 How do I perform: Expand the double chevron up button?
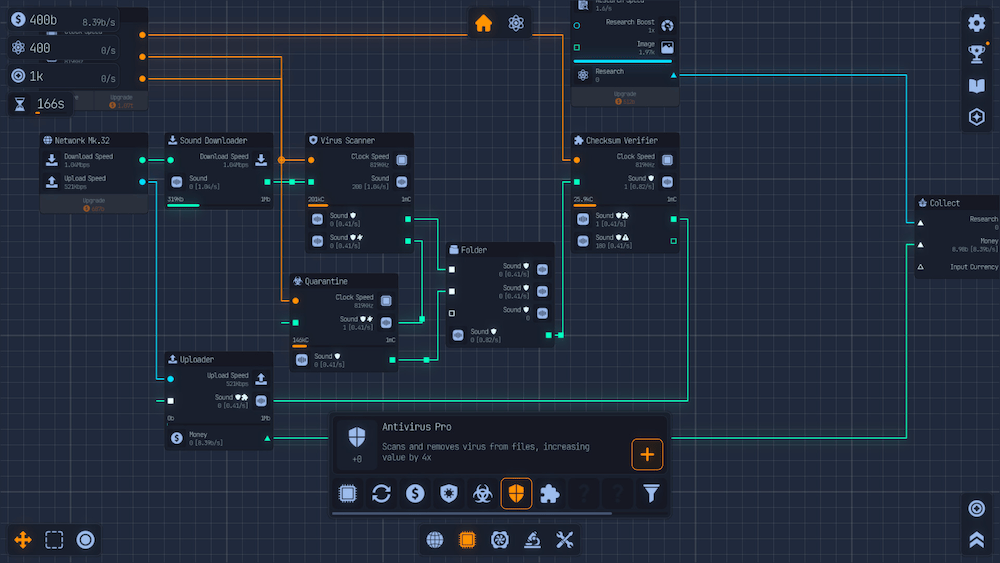tap(977, 540)
